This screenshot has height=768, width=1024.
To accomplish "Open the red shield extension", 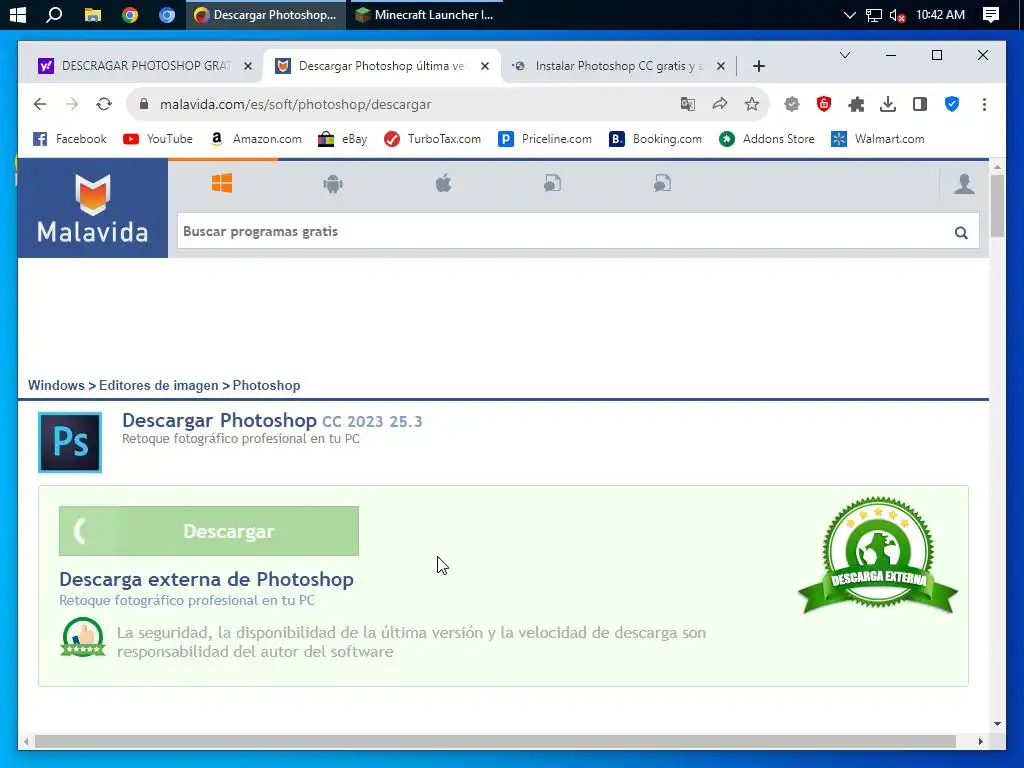I will point(824,104).
